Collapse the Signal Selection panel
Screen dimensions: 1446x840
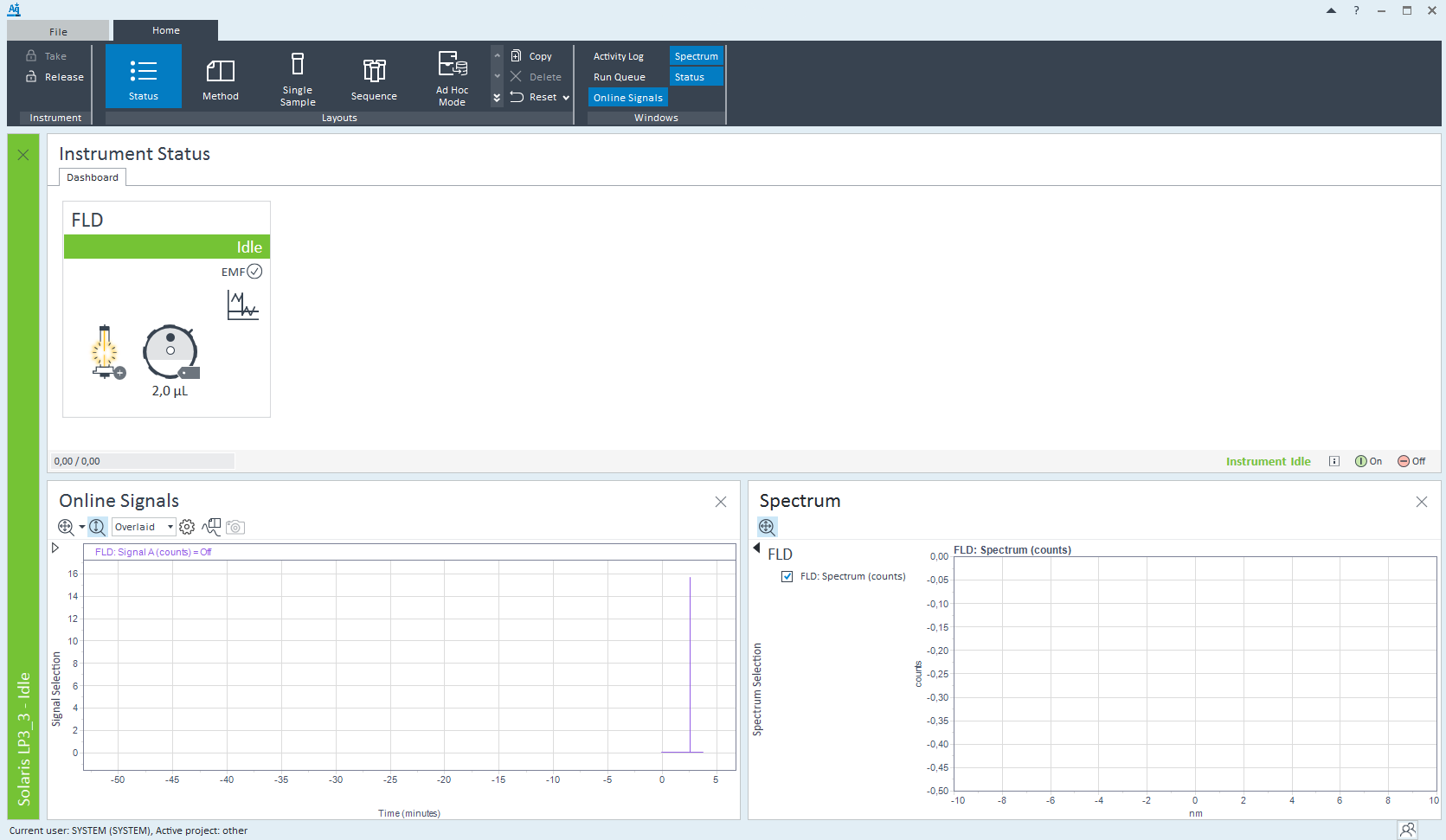tap(55, 547)
